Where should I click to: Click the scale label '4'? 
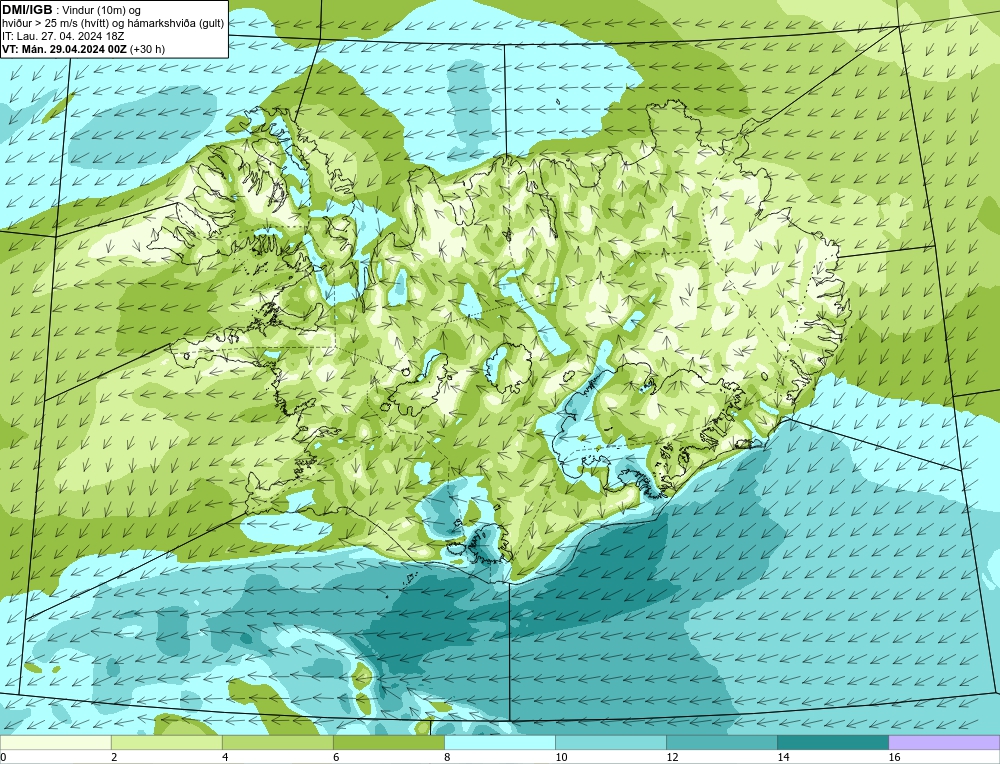225,757
